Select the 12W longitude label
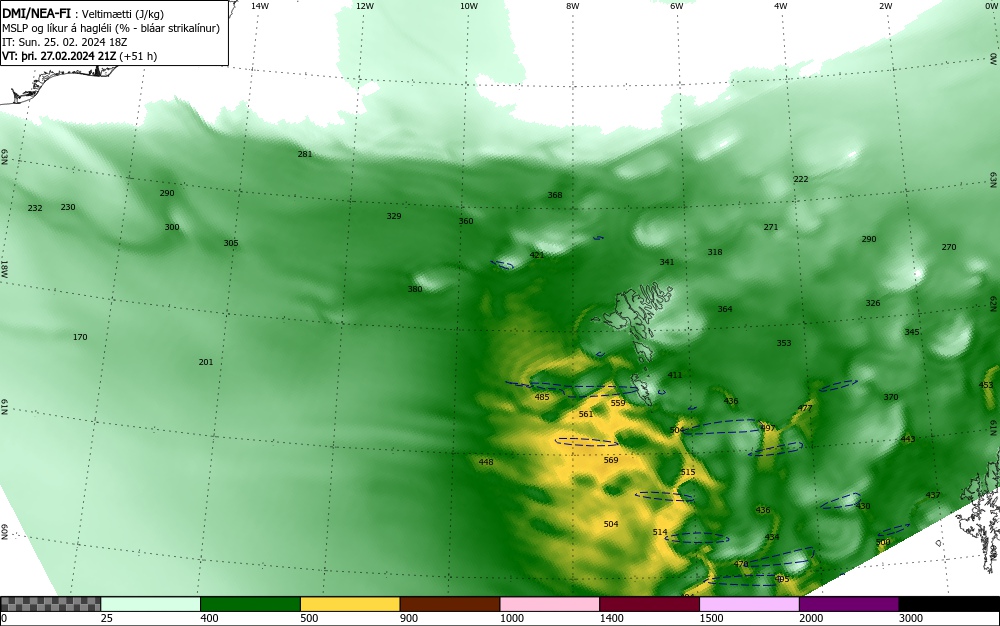1000x626 pixels. click(x=364, y=6)
